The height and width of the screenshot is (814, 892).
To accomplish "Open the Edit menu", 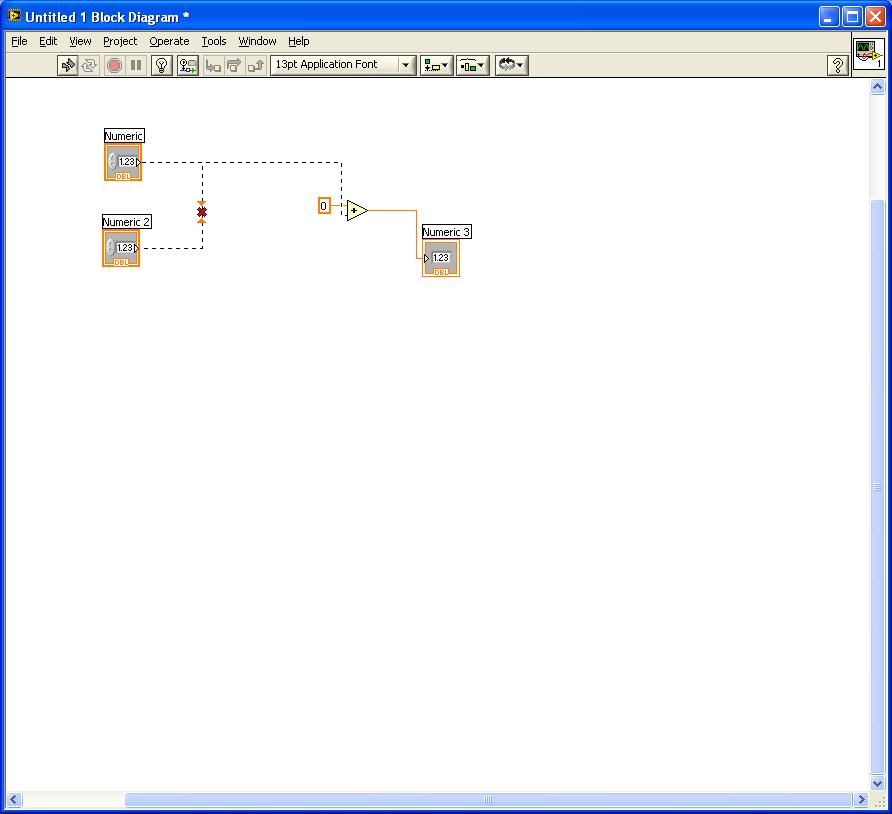I will [48, 41].
